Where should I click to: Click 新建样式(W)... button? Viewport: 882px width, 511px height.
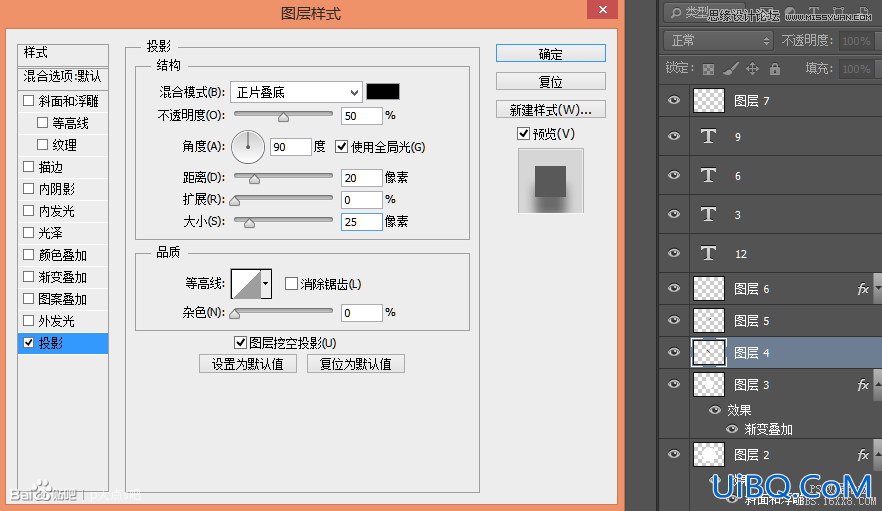click(551, 110)
